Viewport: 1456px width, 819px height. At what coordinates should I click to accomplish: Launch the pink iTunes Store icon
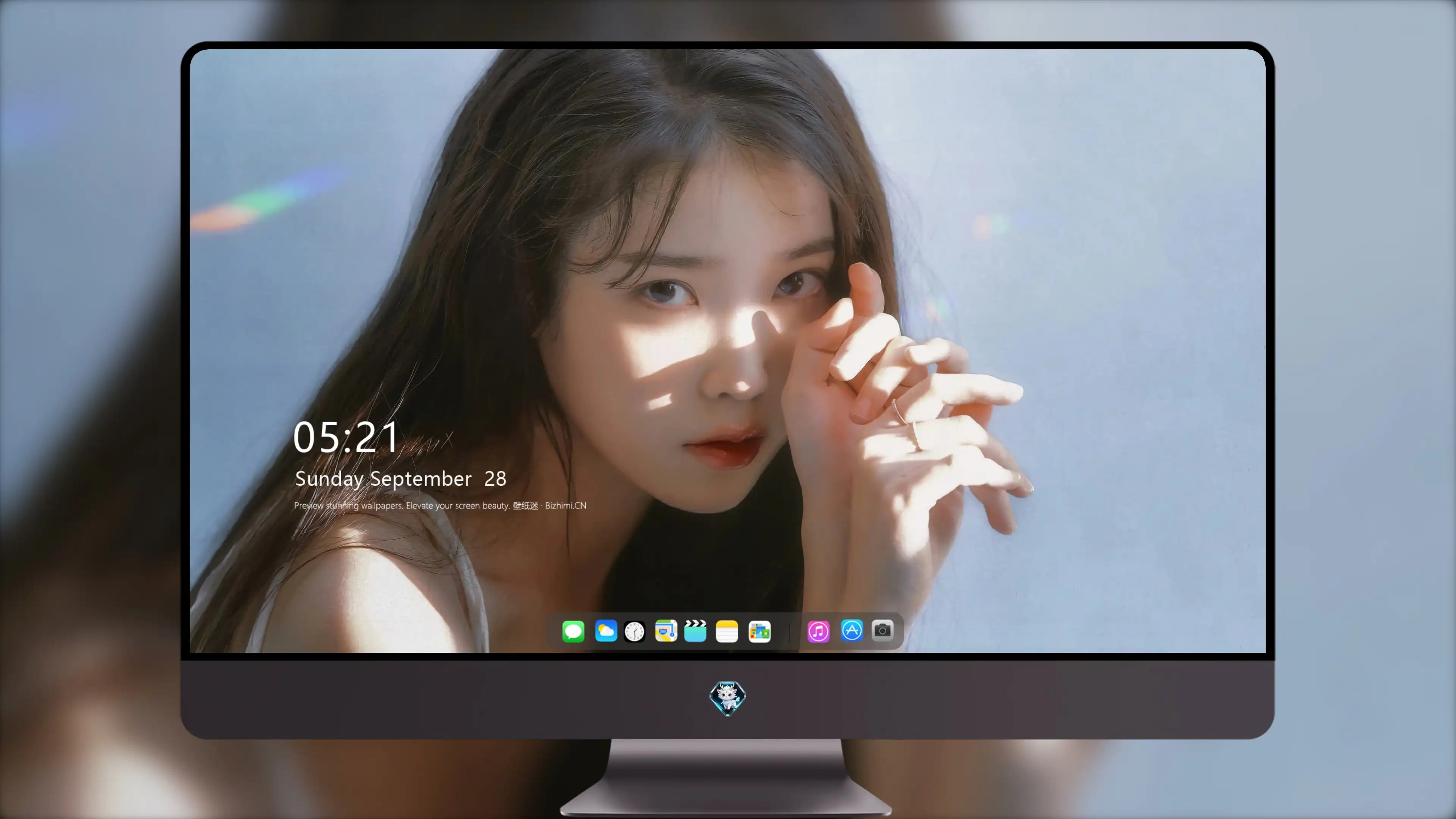point(819,631)
